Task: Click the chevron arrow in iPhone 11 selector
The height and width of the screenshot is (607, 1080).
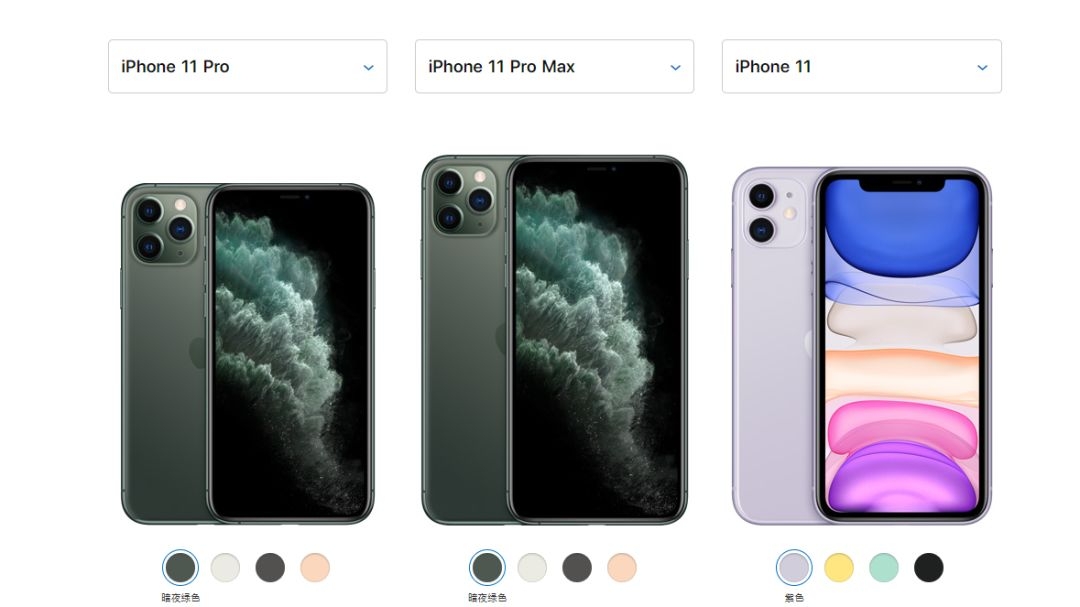Action: [982, 68]
